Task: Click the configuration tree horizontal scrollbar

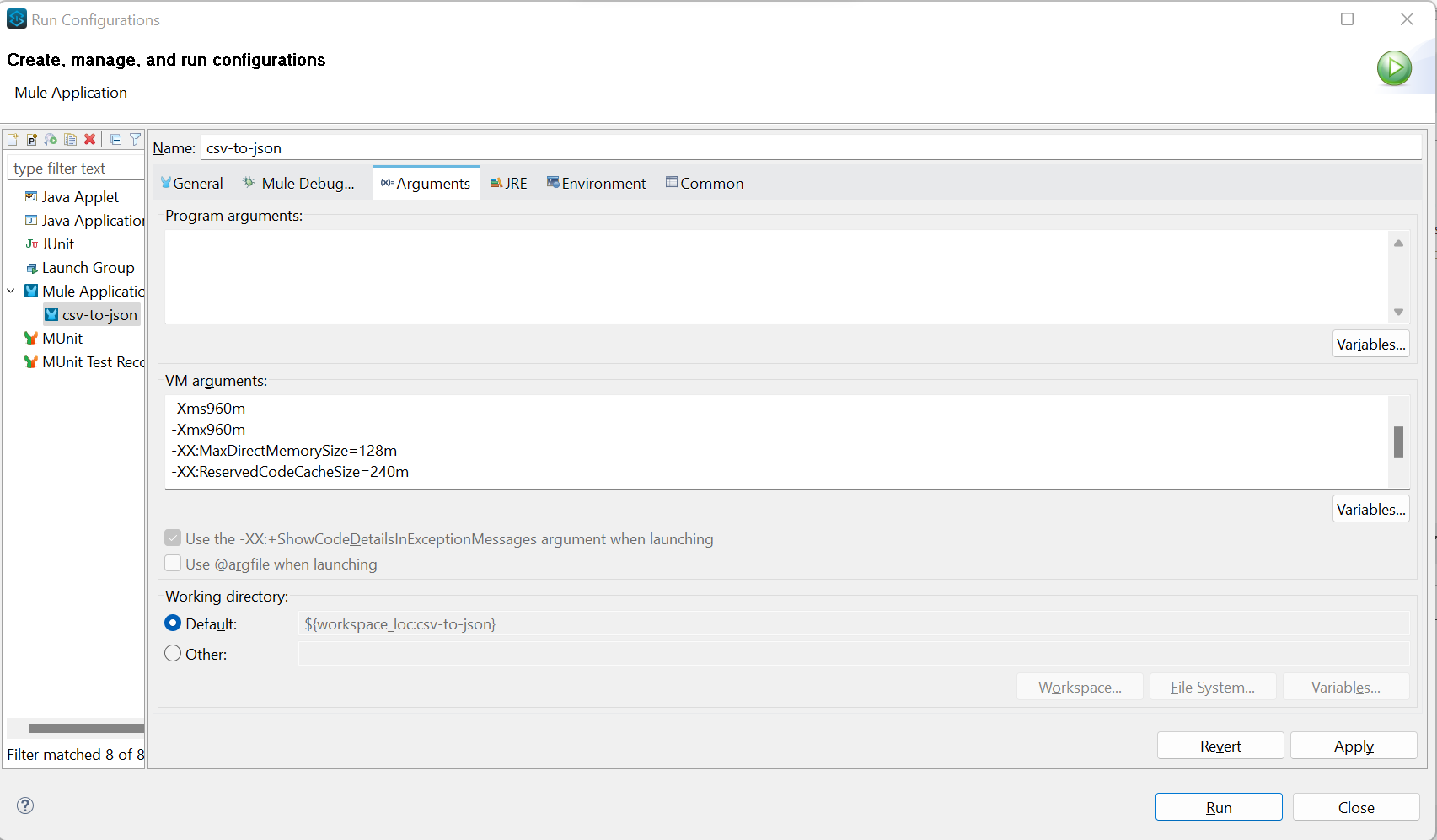Action: [86, 728]
